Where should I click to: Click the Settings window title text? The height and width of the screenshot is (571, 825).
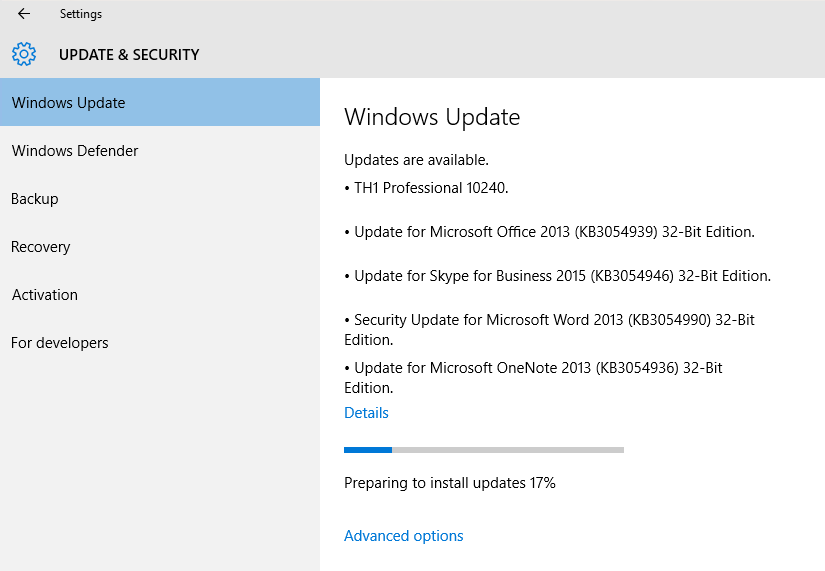tap(81, 14)
